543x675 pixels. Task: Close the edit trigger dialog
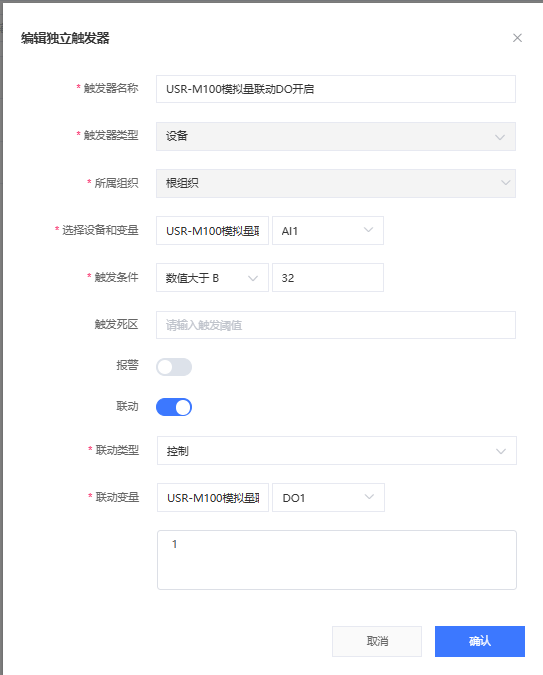click(517, 38)
